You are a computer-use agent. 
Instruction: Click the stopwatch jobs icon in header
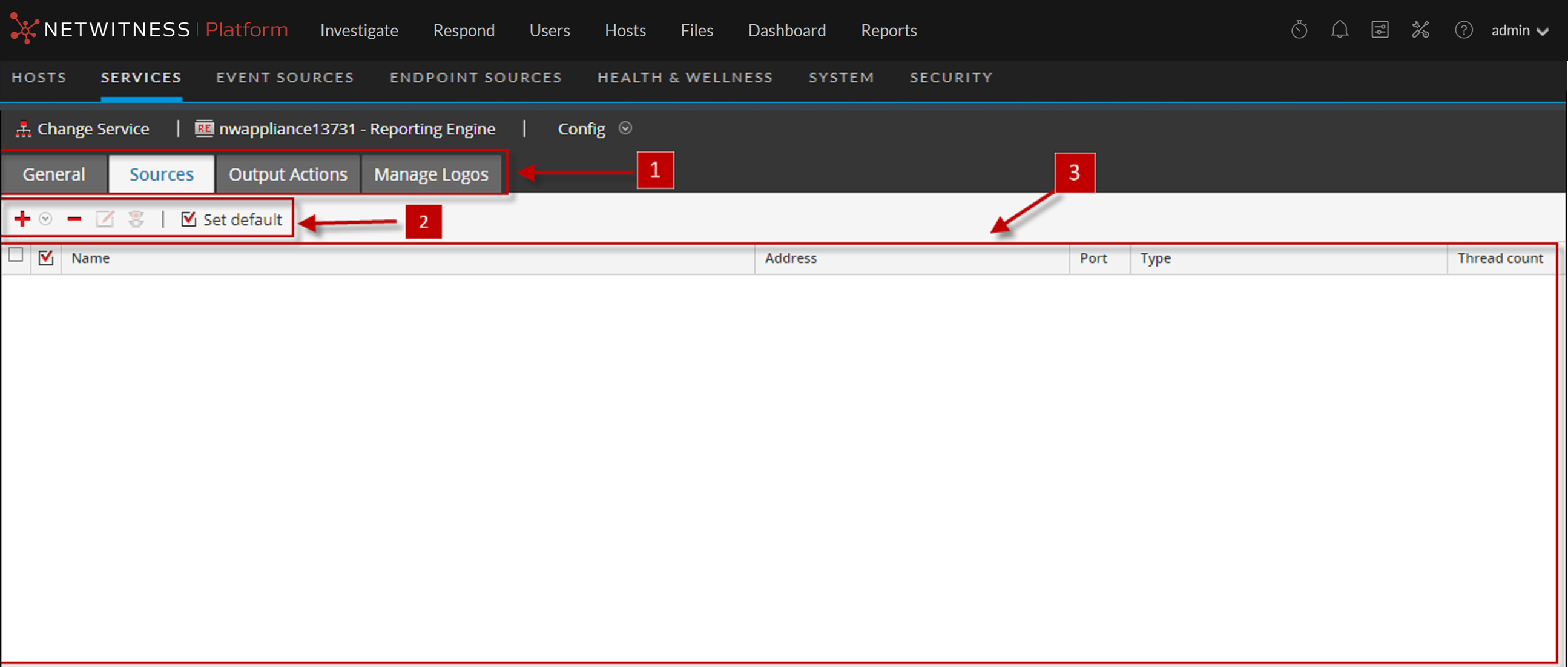[x=1299, y=30]
